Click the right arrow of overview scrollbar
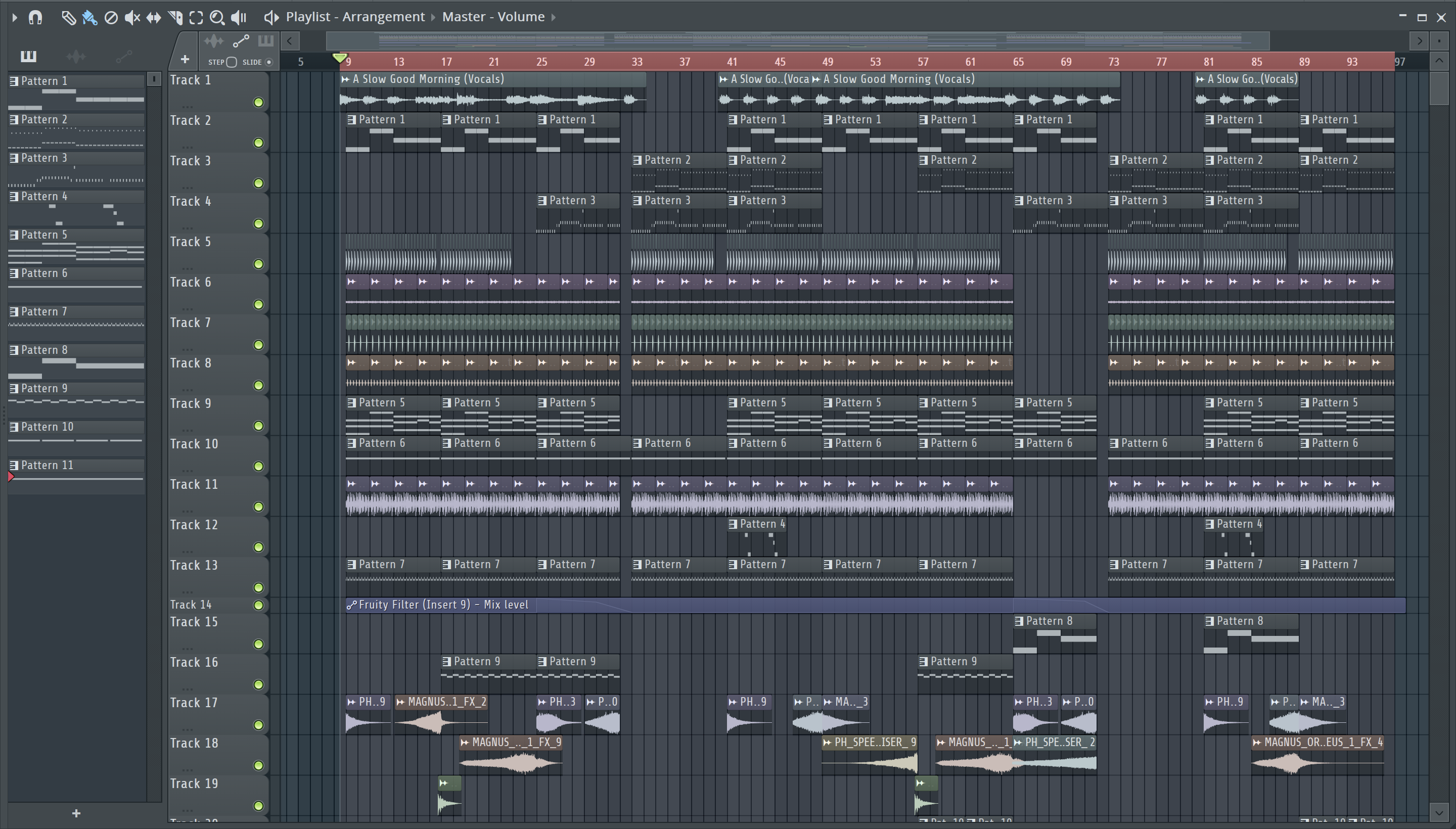This screenshot has width=1456, height=829. (1419, 41)
